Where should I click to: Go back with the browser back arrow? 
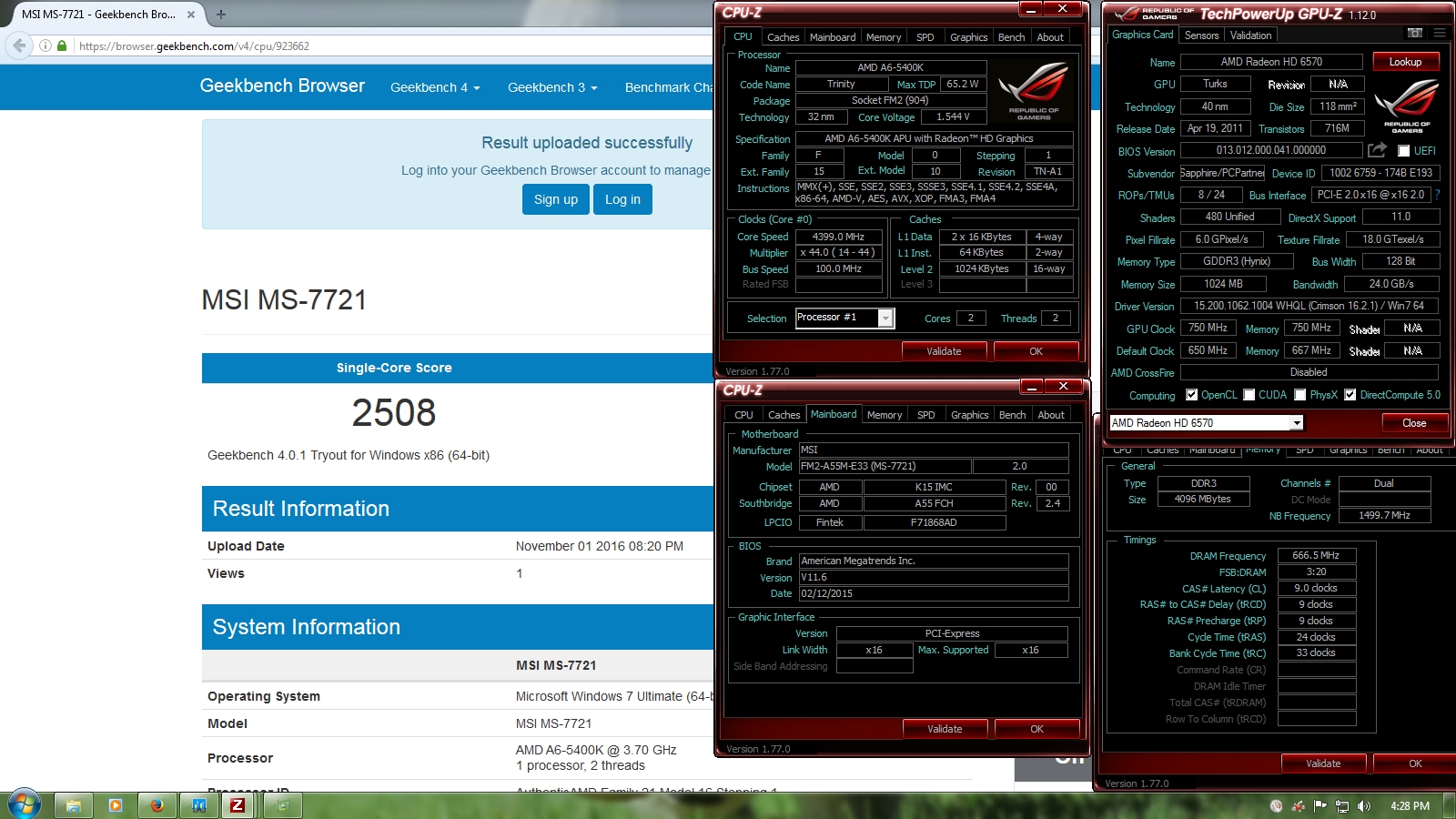click(19, 45)
